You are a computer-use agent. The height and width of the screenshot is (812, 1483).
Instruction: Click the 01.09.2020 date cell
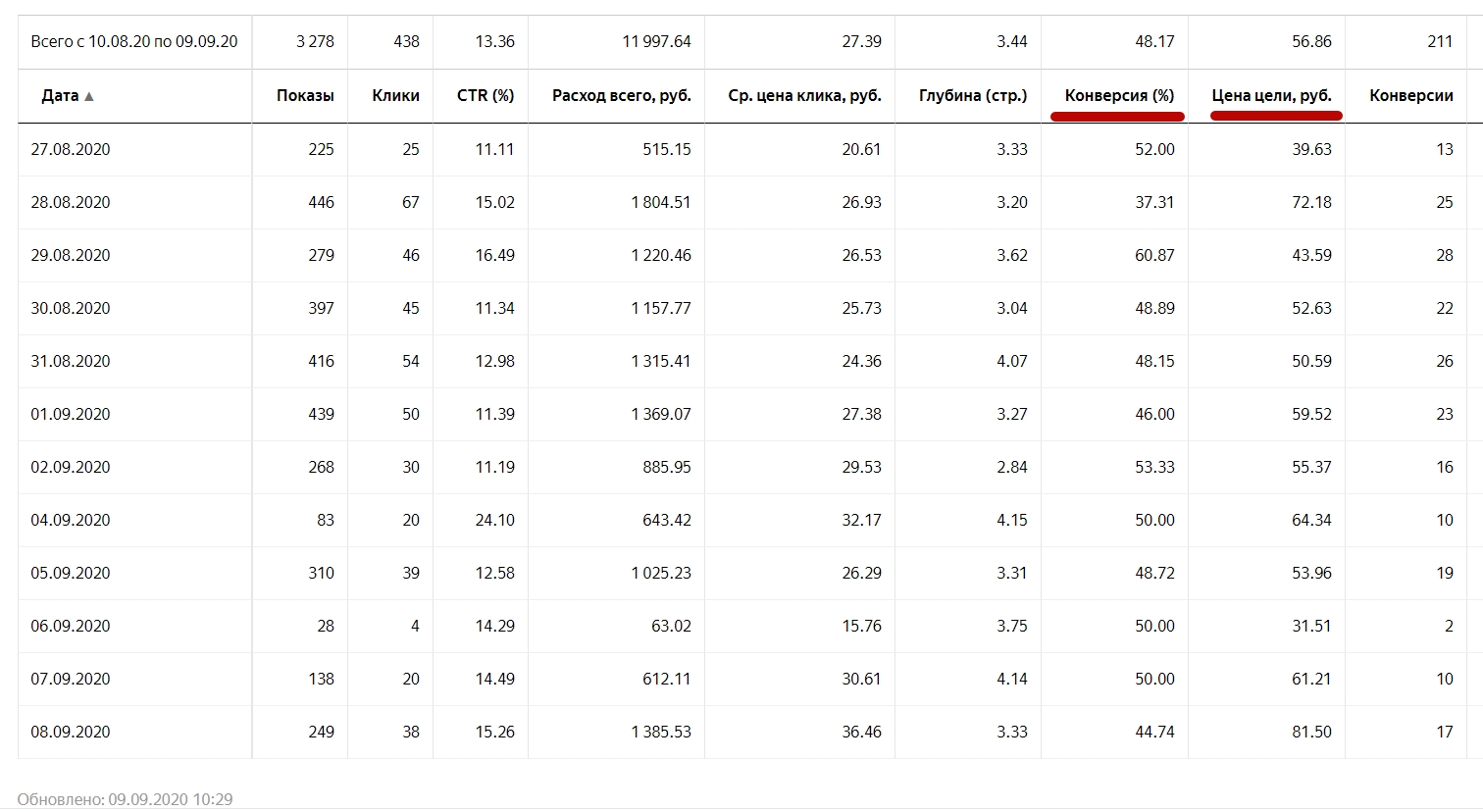[71, 414]
